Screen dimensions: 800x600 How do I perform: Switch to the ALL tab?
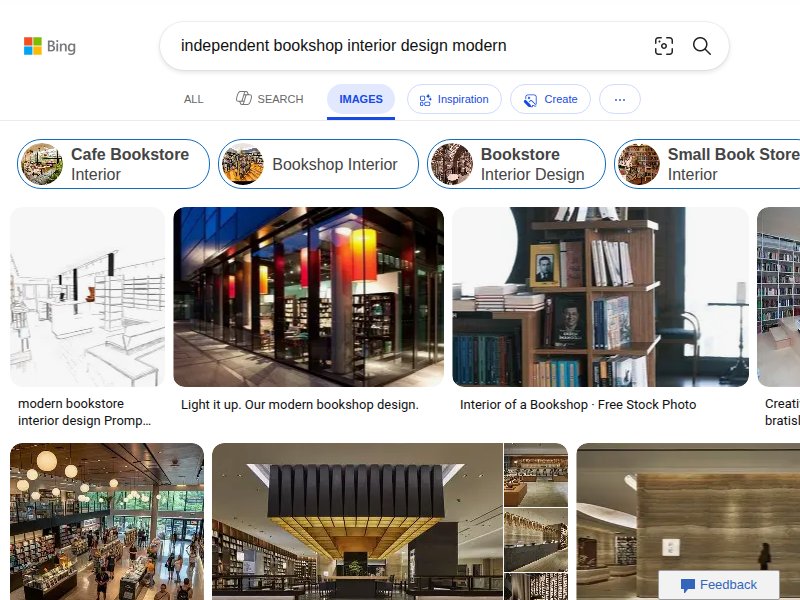click(x=193, y=99)
